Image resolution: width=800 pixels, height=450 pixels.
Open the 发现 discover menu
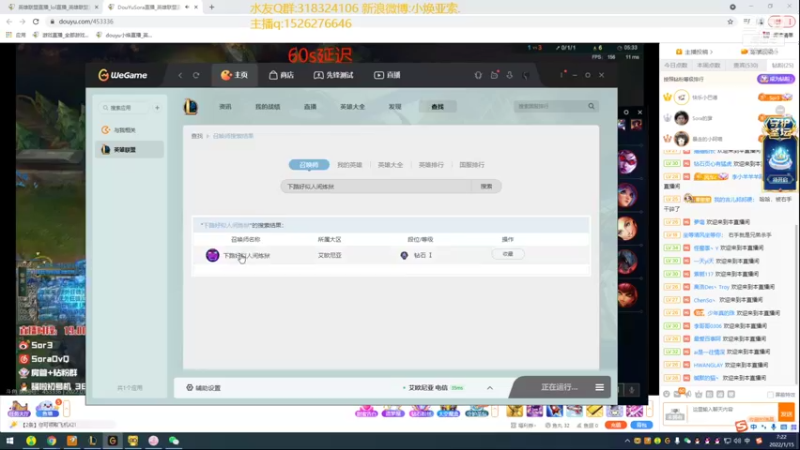coord(395,107)
